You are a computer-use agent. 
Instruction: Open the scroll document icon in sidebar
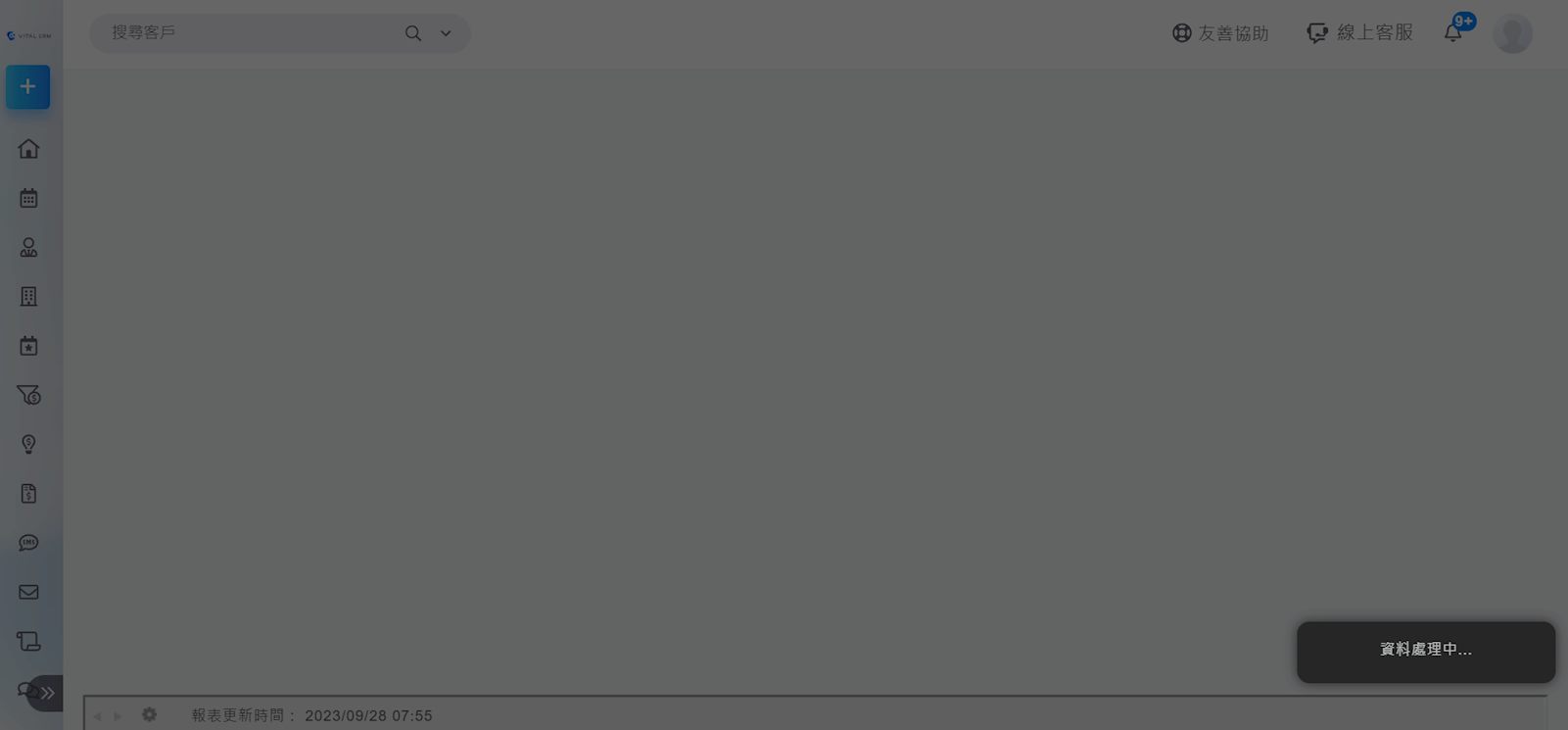coord(28,641)
